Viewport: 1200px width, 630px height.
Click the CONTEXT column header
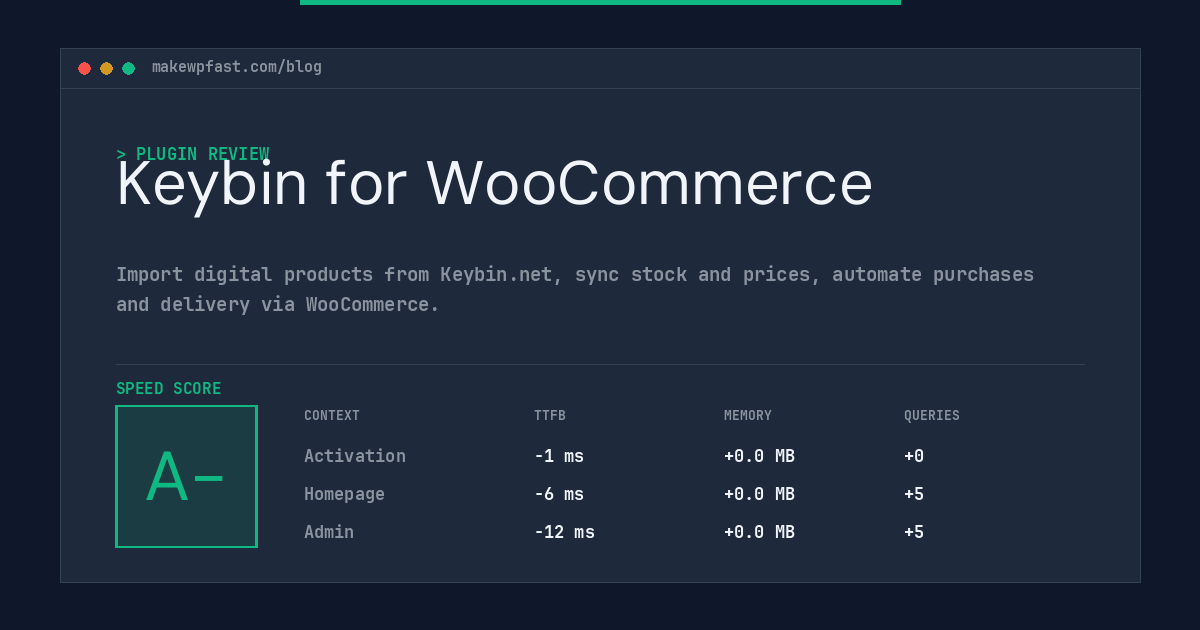[x=332, y=416]
